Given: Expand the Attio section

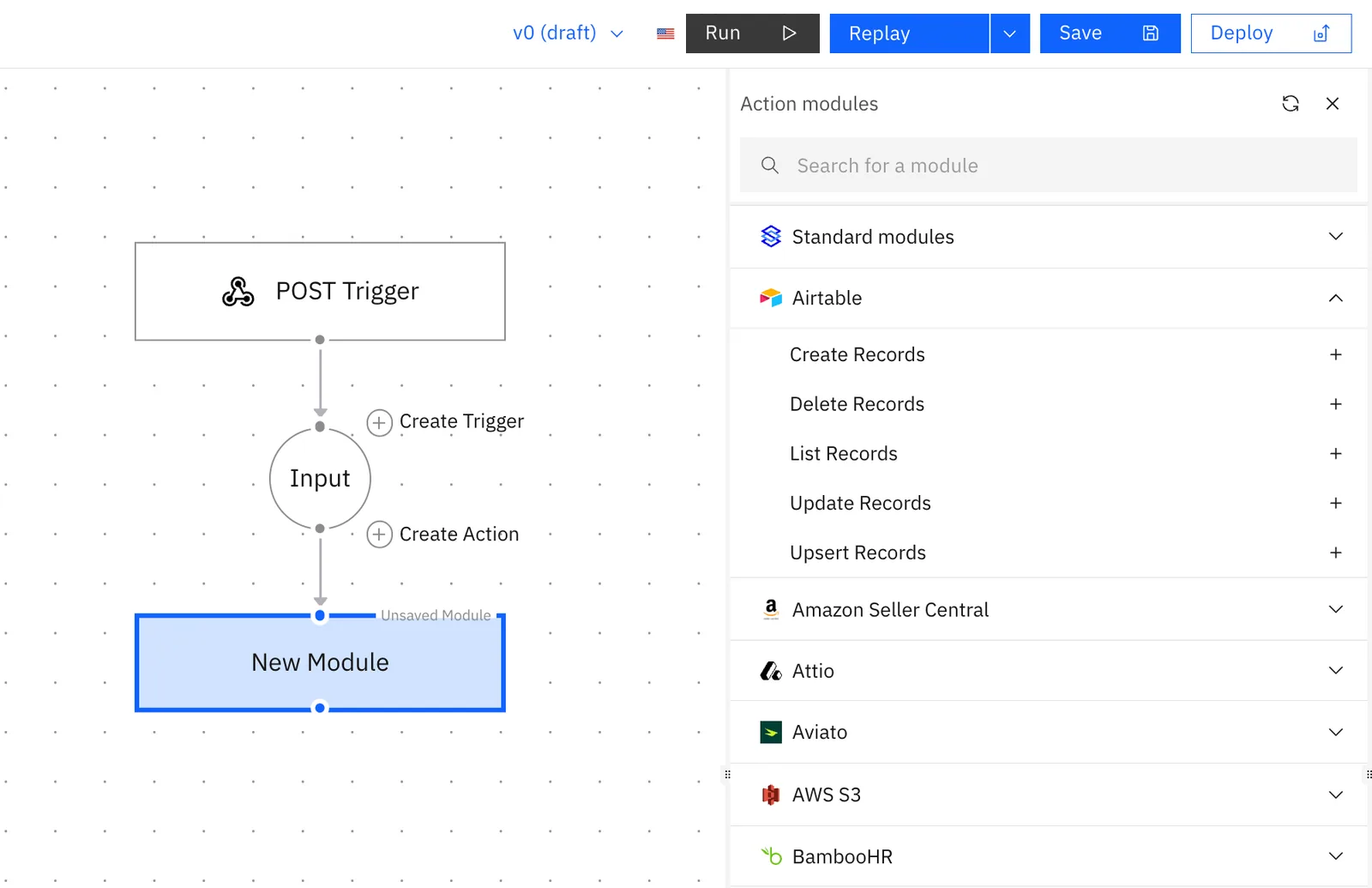Looking at the screenshot, I should tap(1048, 671).
